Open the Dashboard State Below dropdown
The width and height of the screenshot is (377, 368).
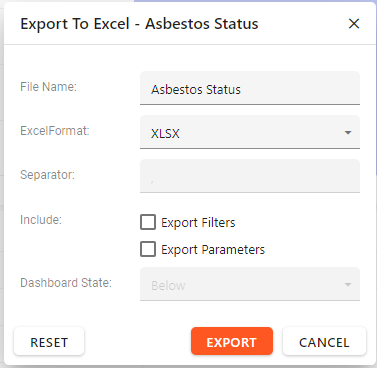(250, 284)
